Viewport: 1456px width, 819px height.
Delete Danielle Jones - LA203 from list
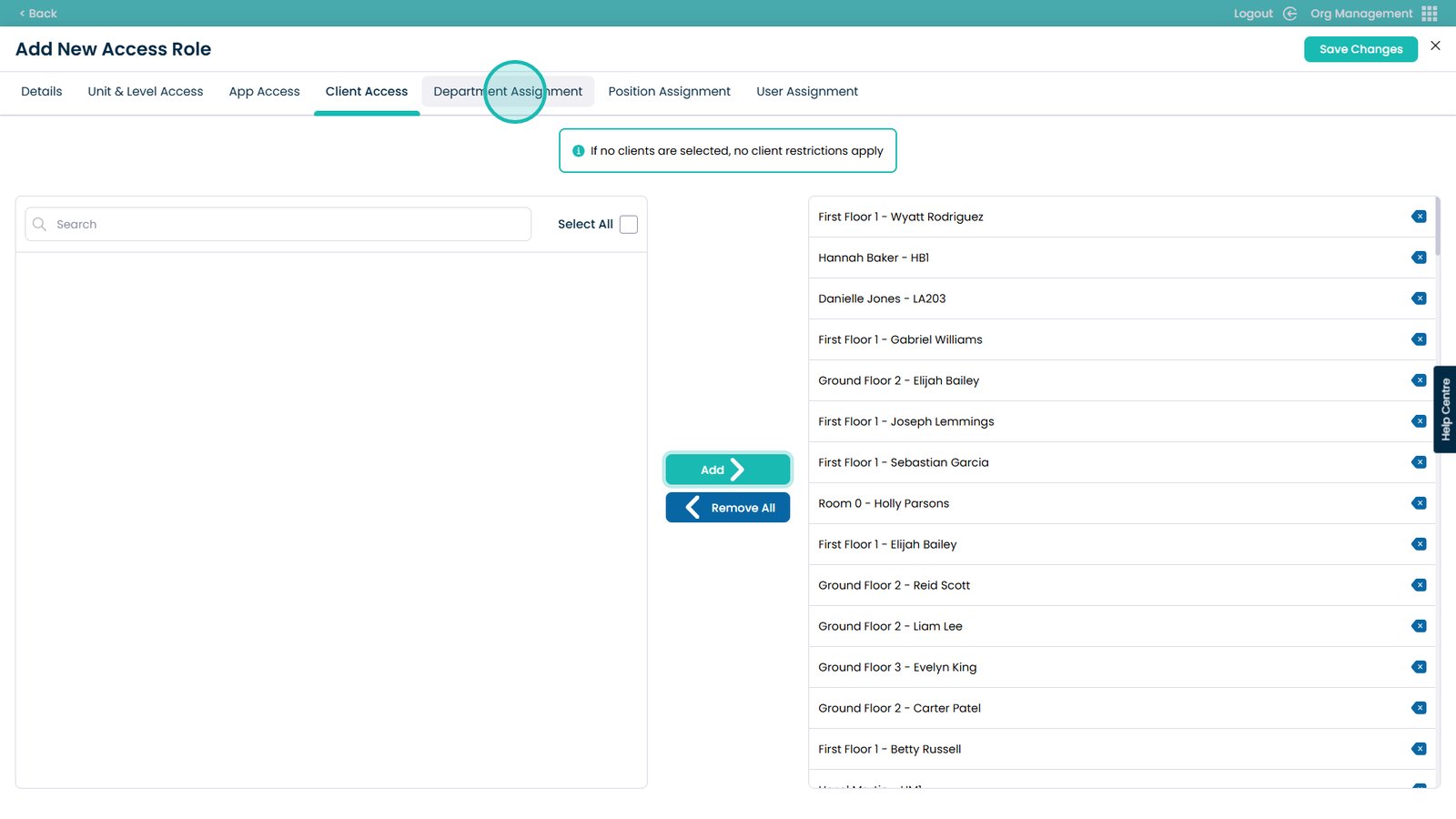click(1419, 298)
